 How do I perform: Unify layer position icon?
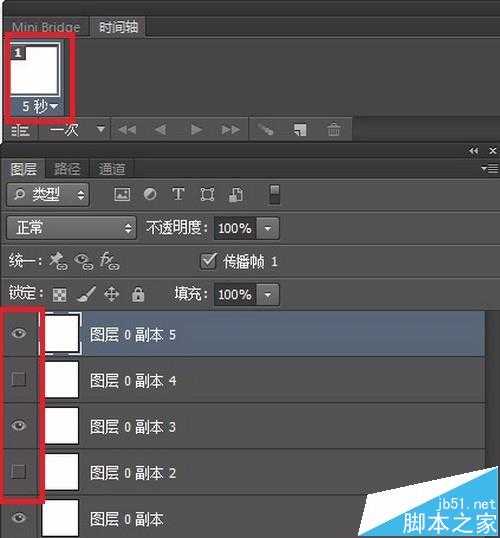tap(58, 262)
